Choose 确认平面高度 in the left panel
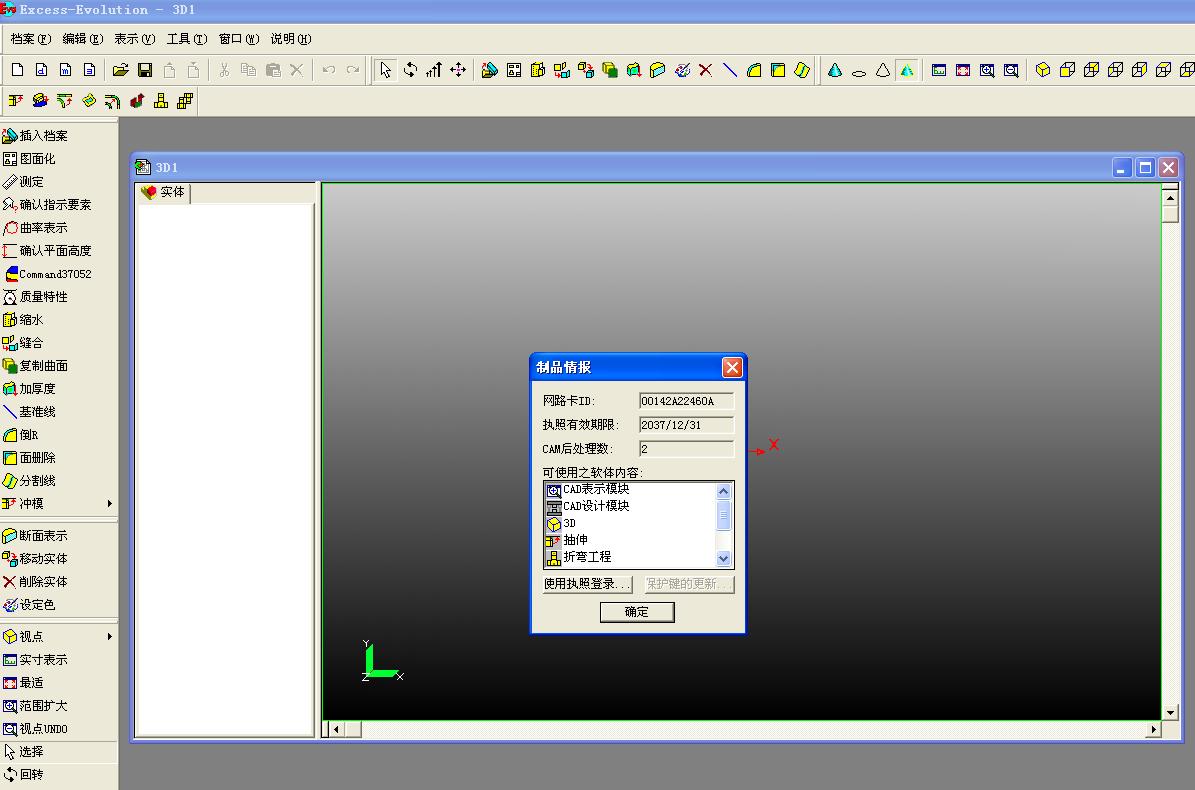This screenshot has height=790, width=1195. [x=47, y=251]
